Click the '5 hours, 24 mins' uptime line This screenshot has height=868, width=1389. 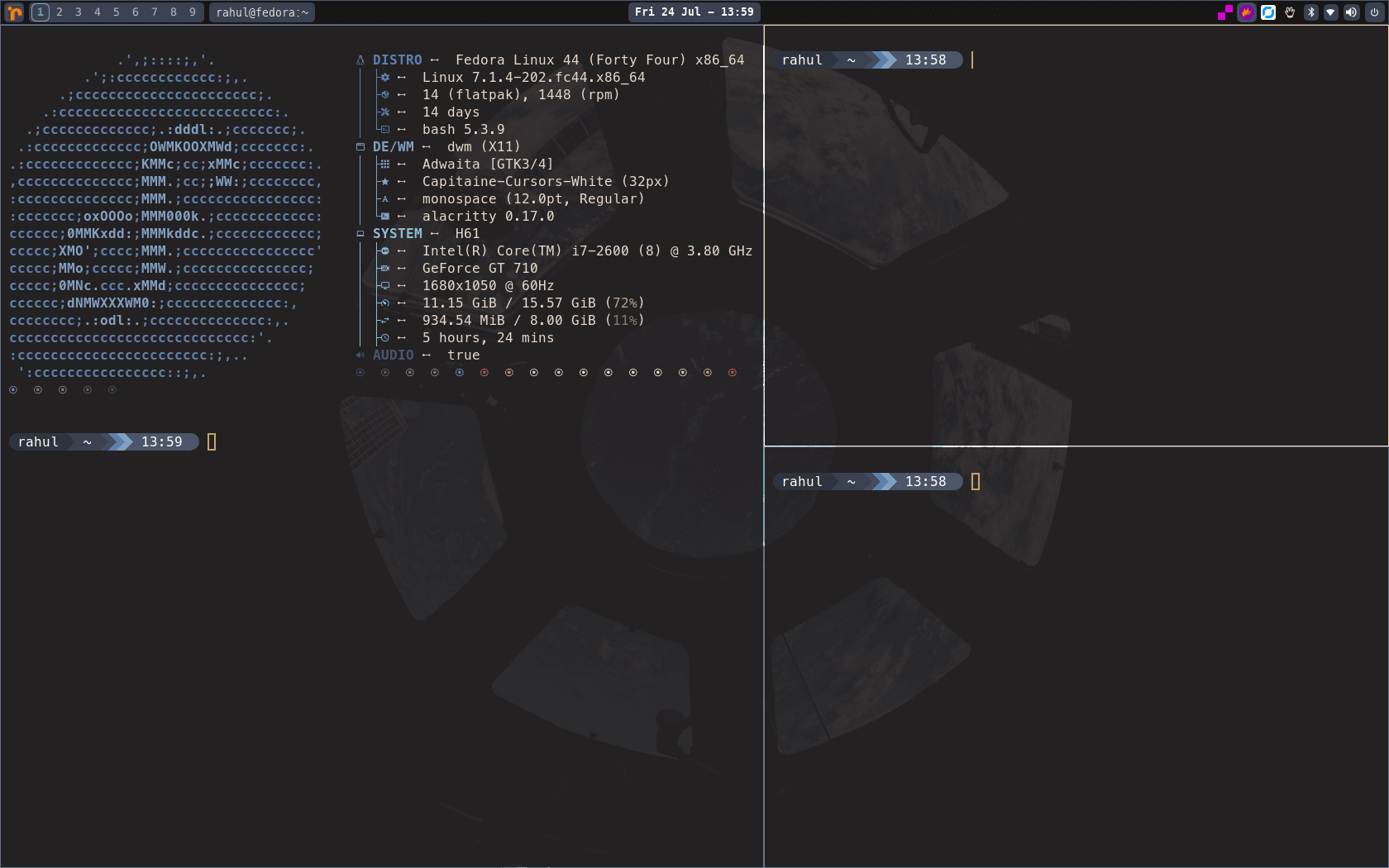[488, 338]
